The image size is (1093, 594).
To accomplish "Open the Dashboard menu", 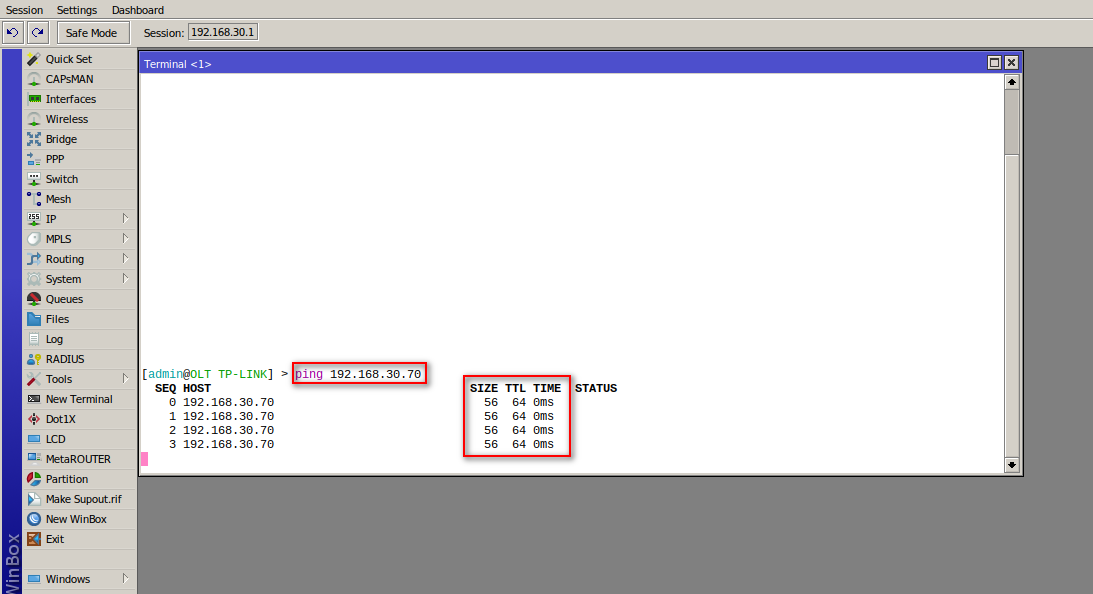I will point(137,10).
